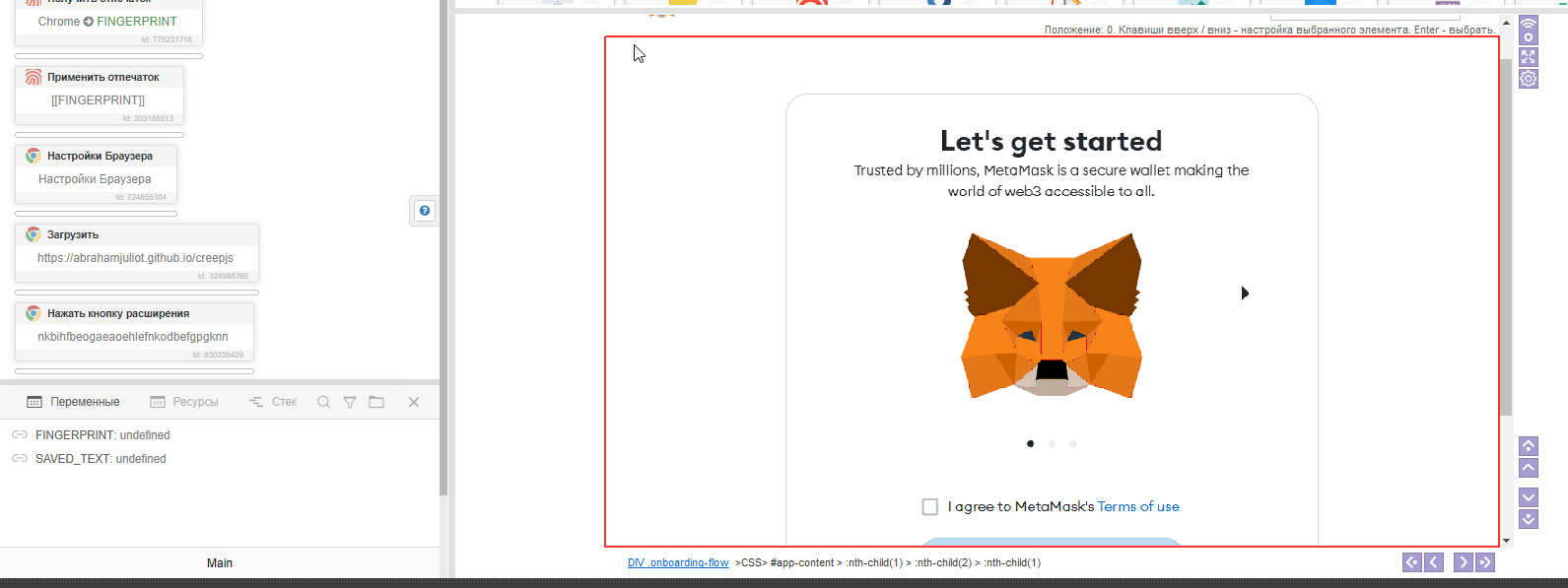The image size is (1568, 588).
Task: Click the browser settings gear icon
Action: 1529,79
